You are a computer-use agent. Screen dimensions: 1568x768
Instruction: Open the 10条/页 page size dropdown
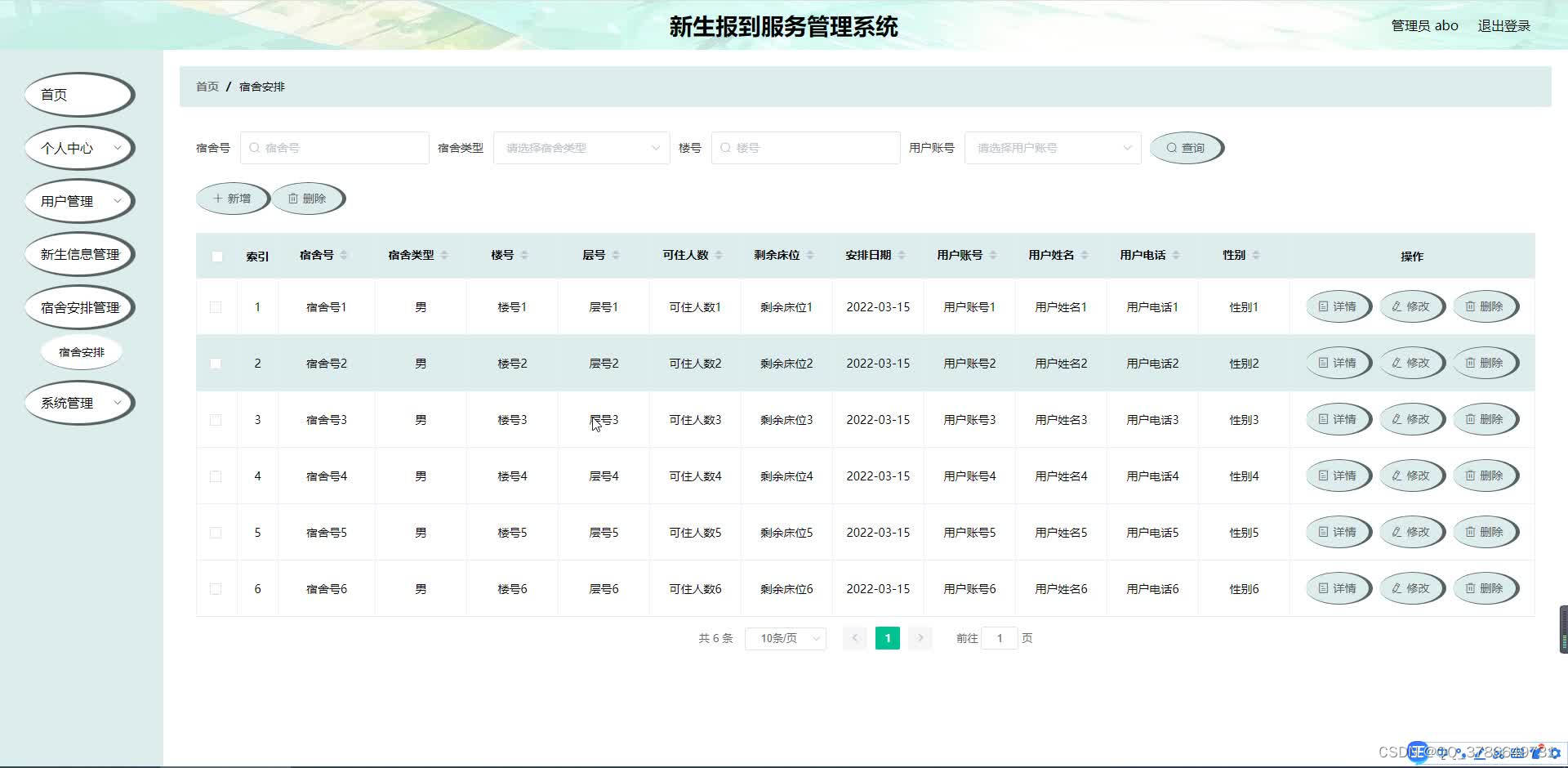point(786,638)
